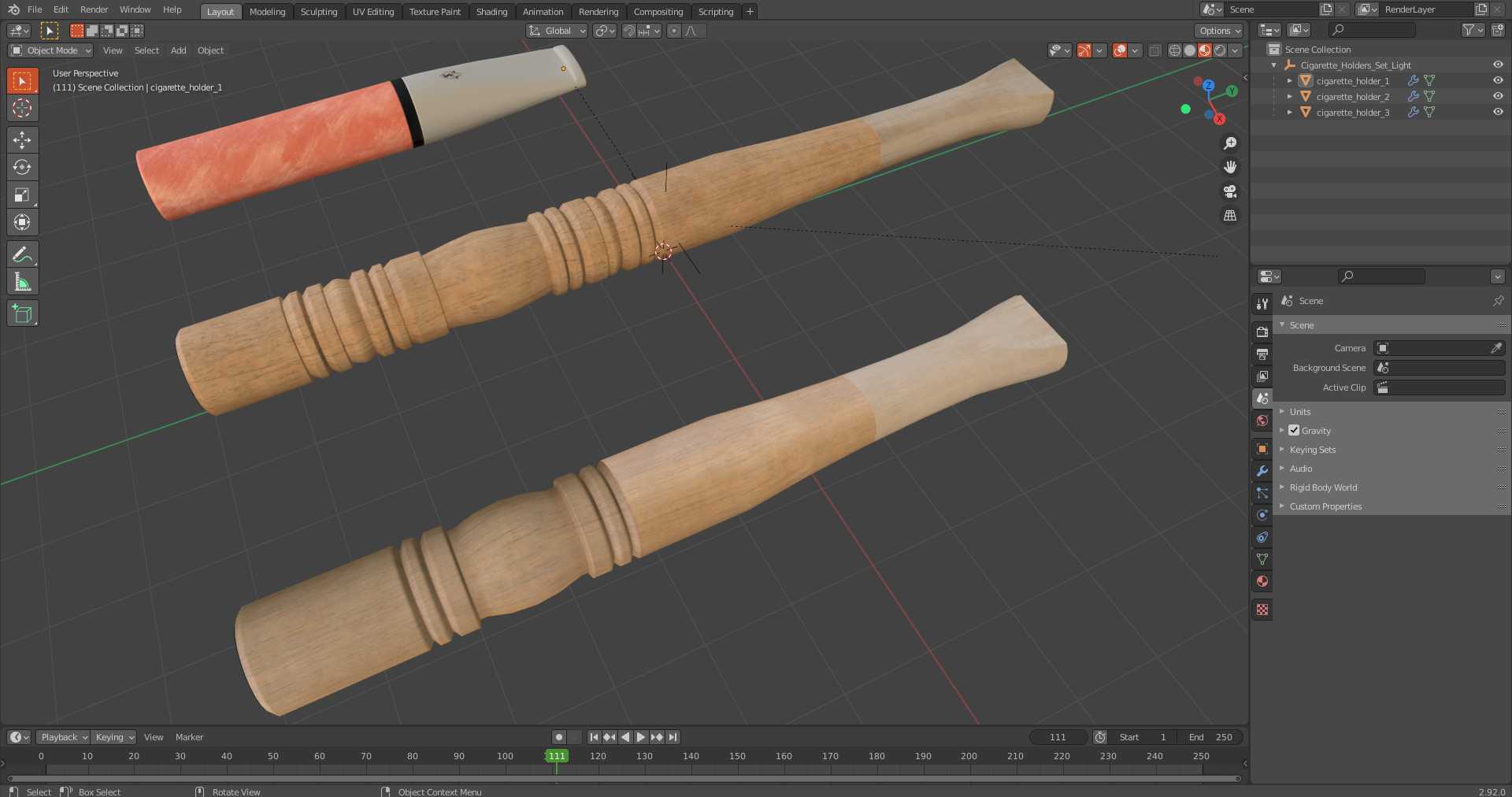This screenshot has height=797, width=1512.
Task: Select the Measure tool
Action: 22,281
